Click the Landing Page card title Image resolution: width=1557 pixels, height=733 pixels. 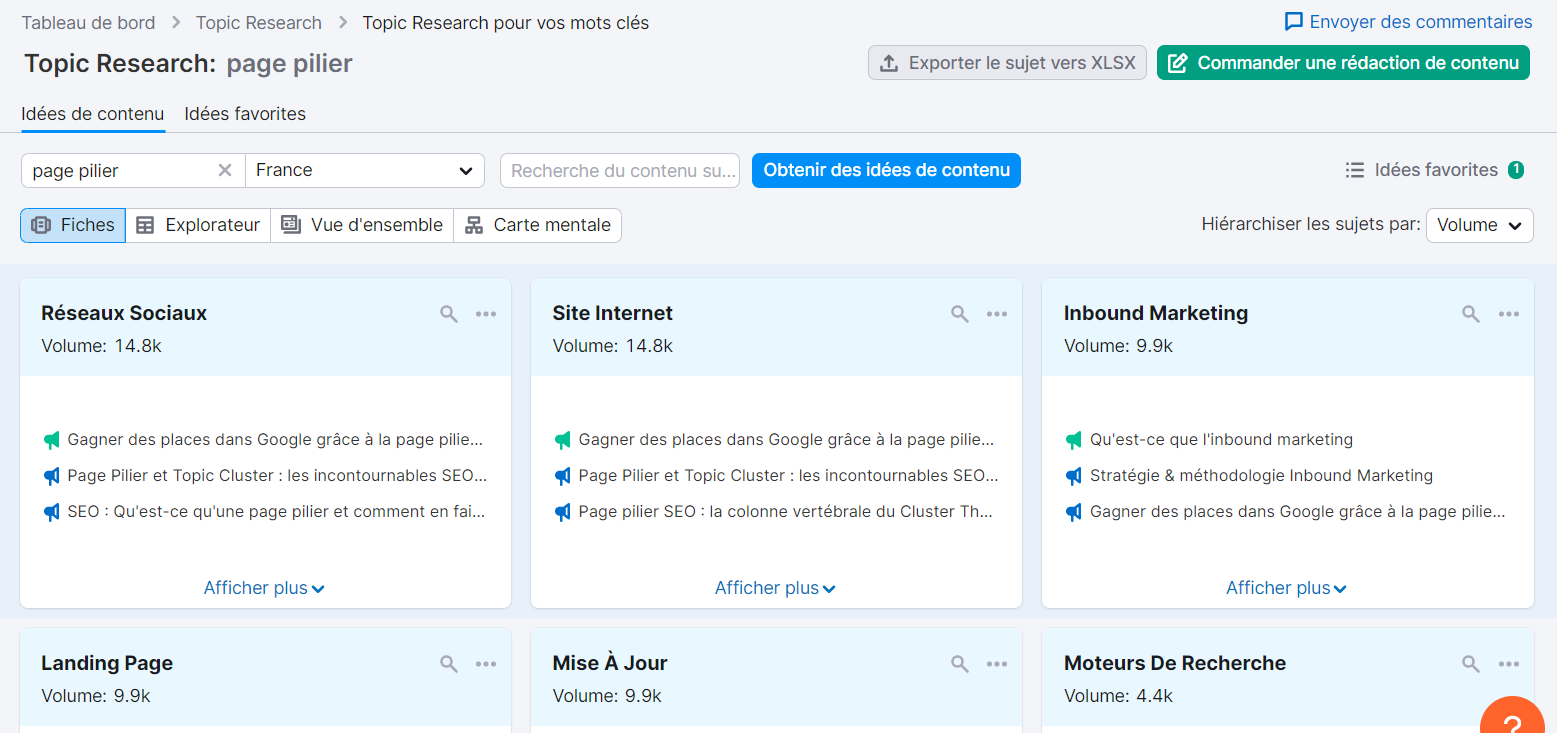[x=107, y=663]
